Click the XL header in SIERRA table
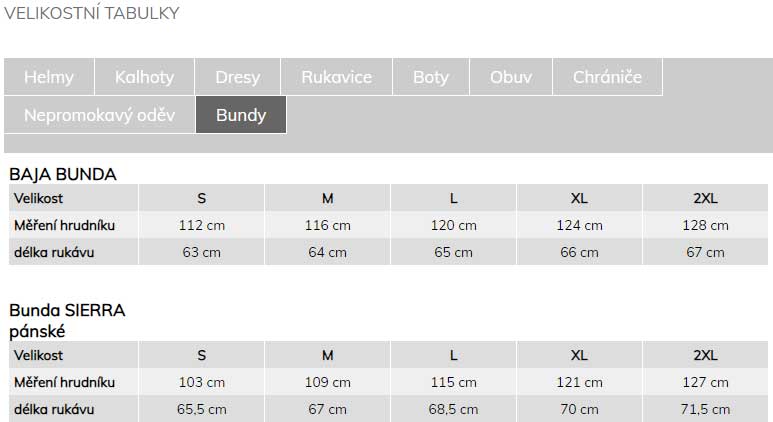This screenshot has height=422, width=773. [579, 355]
